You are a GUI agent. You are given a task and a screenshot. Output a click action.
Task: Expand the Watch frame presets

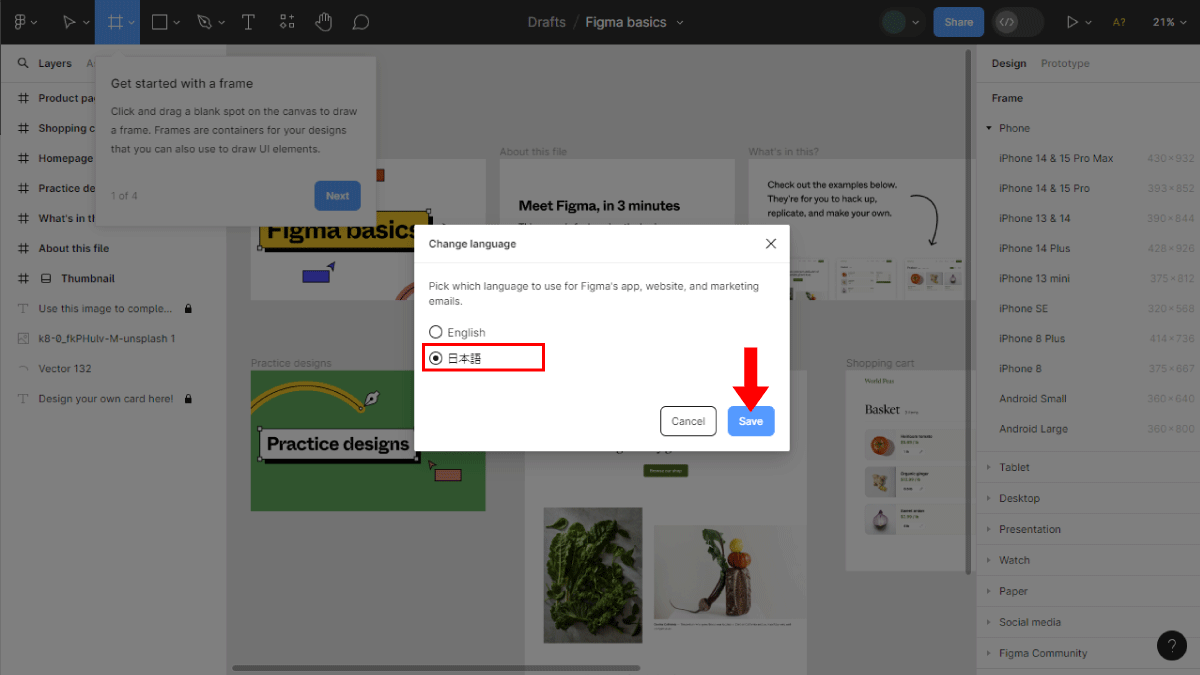(x=989, y=560)
